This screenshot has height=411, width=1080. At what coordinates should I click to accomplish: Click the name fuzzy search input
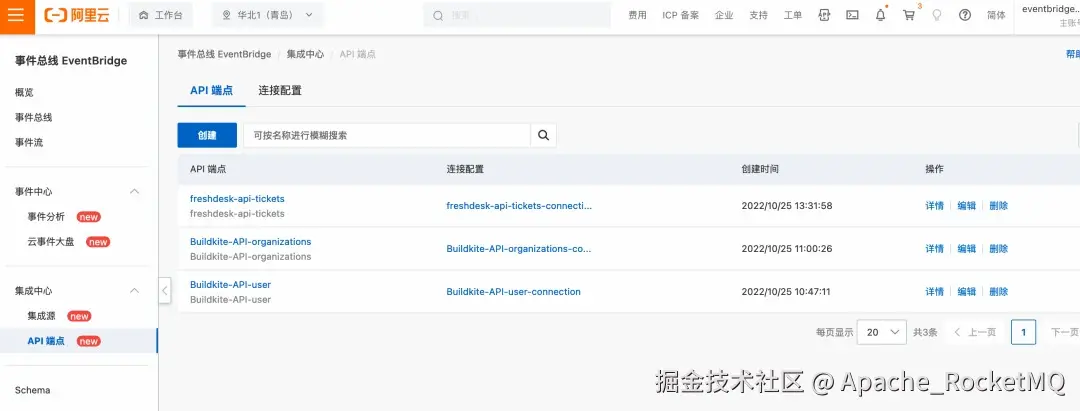pyautogui.click(x=387, y=136)
